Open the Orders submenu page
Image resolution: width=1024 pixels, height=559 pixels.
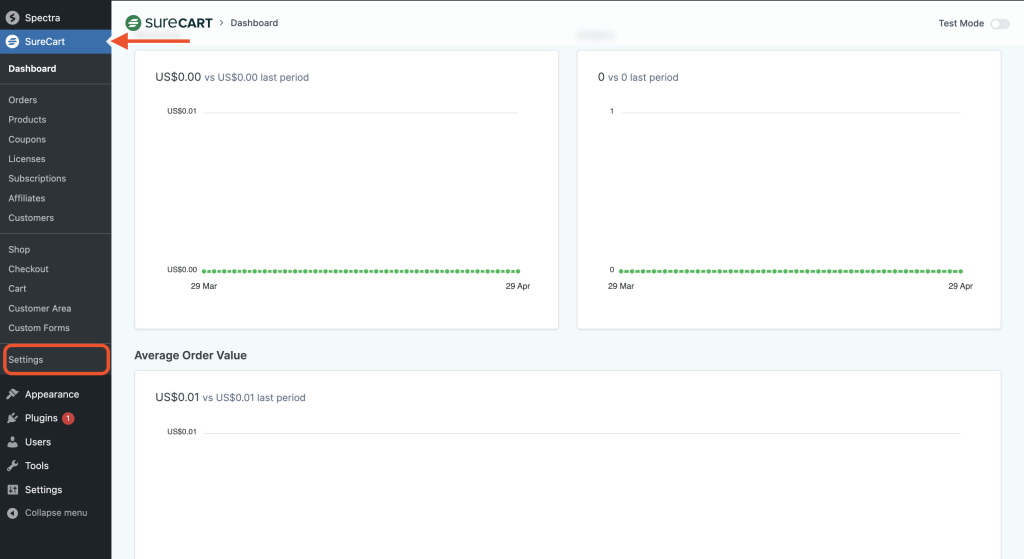click(22, 100)
